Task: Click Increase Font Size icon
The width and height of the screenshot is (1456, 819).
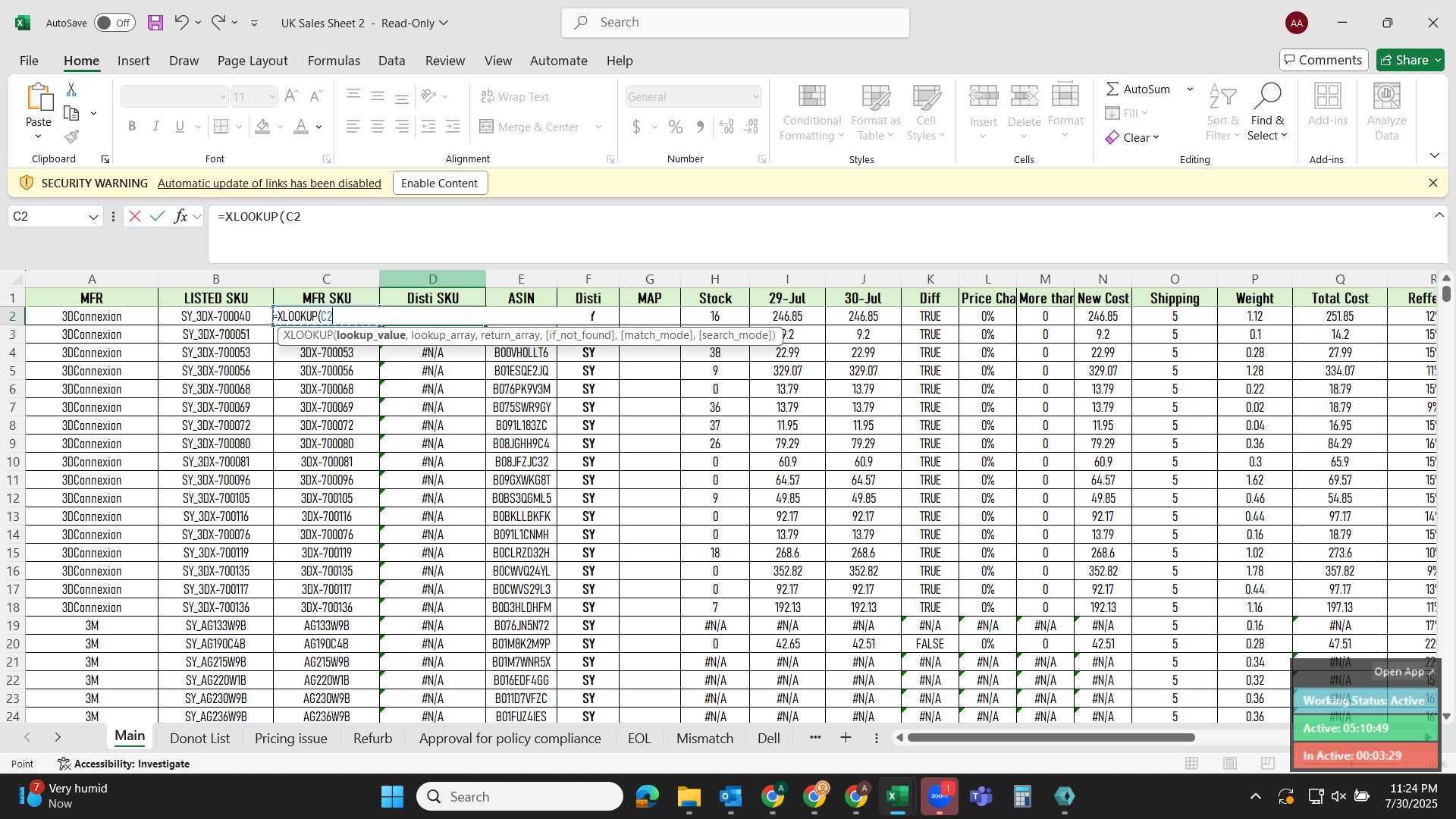Action: point(291,96)
